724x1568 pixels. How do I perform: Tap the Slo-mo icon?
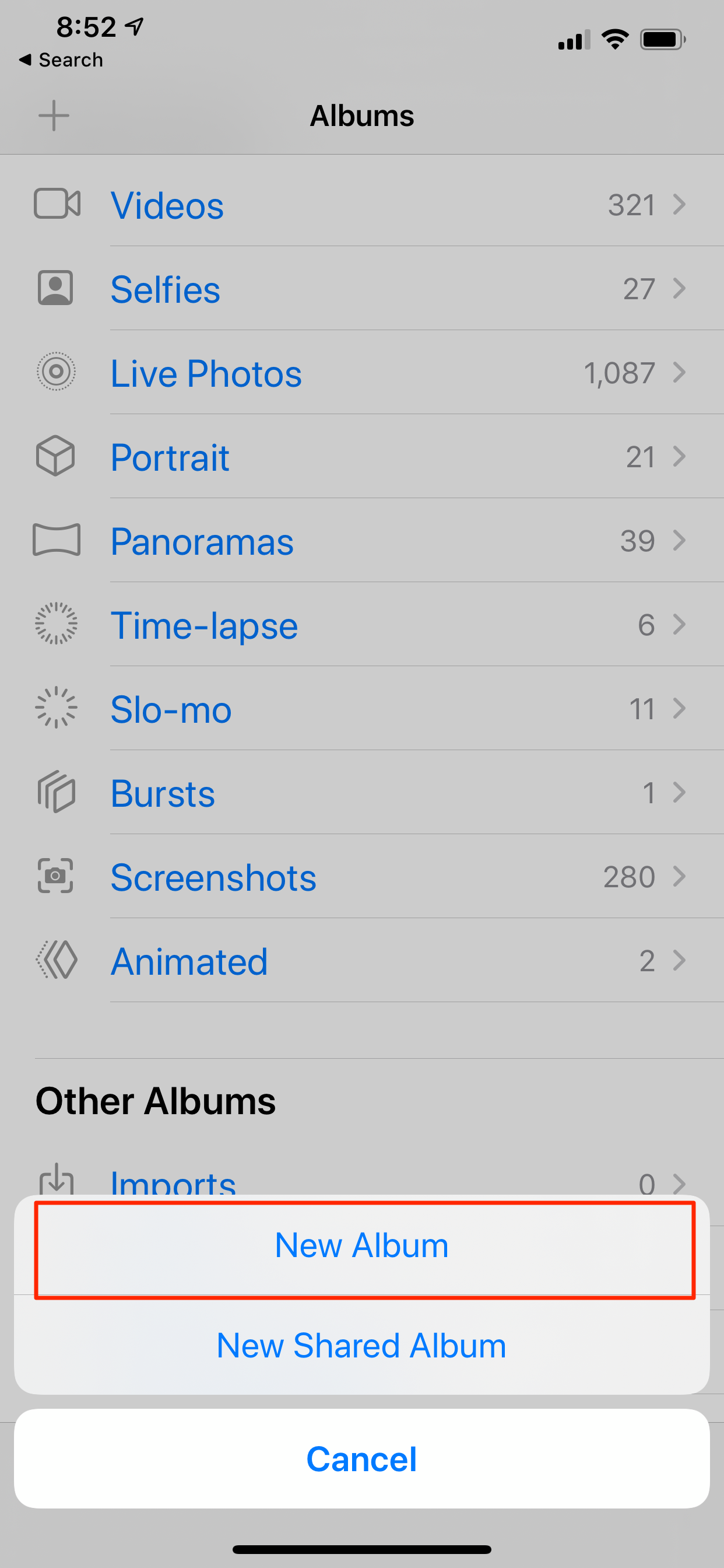click(x=56, y=708)
